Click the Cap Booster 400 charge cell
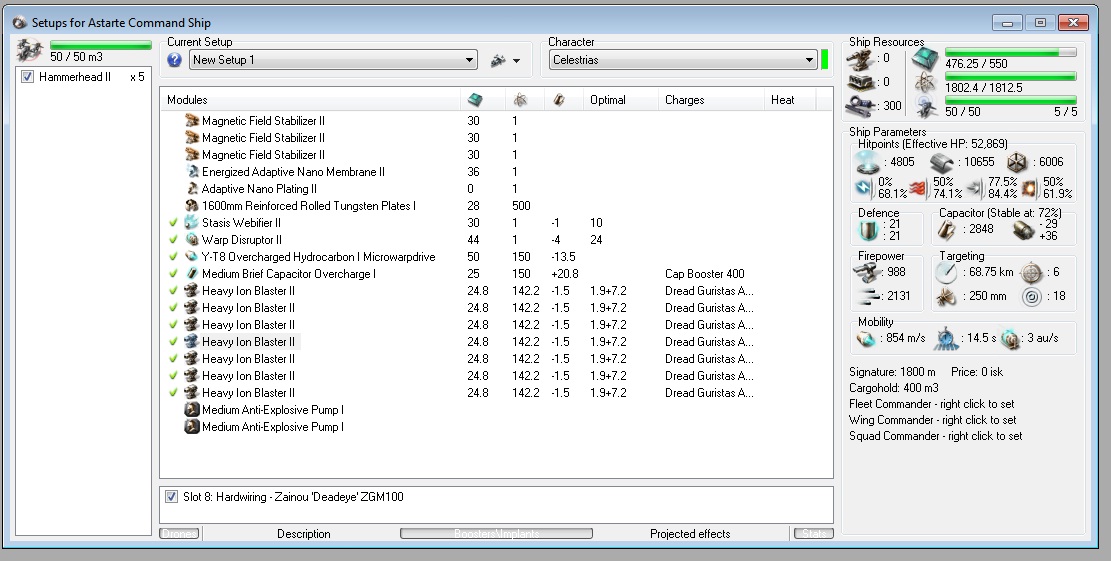 704,273
